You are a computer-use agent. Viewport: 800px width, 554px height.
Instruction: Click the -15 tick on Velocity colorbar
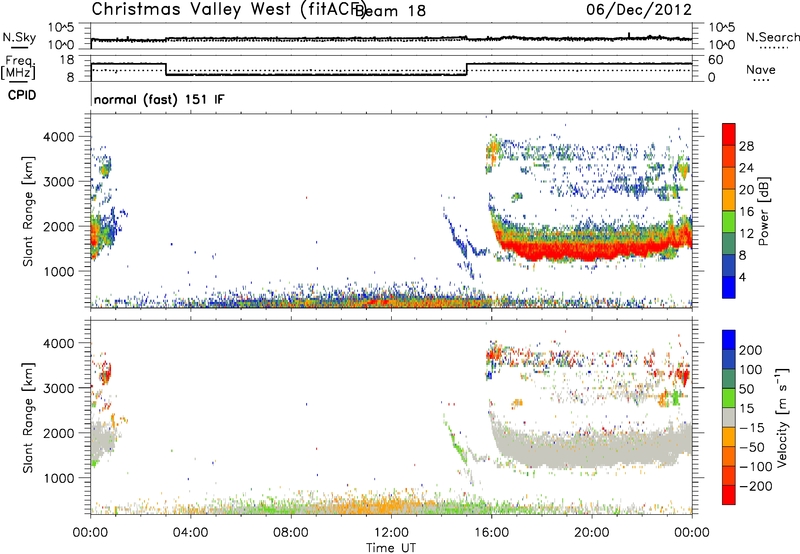point(752,428)
